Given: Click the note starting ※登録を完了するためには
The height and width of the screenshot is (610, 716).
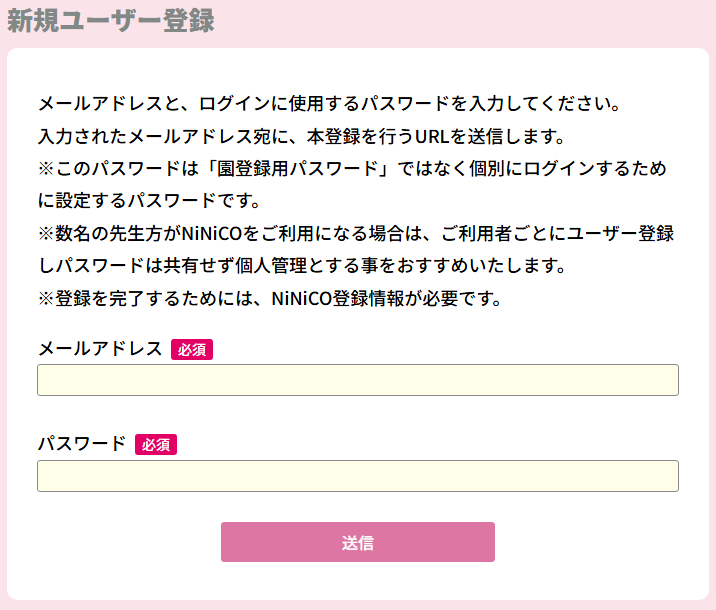Looking at the screenshot, I should (x=269, y=299).
